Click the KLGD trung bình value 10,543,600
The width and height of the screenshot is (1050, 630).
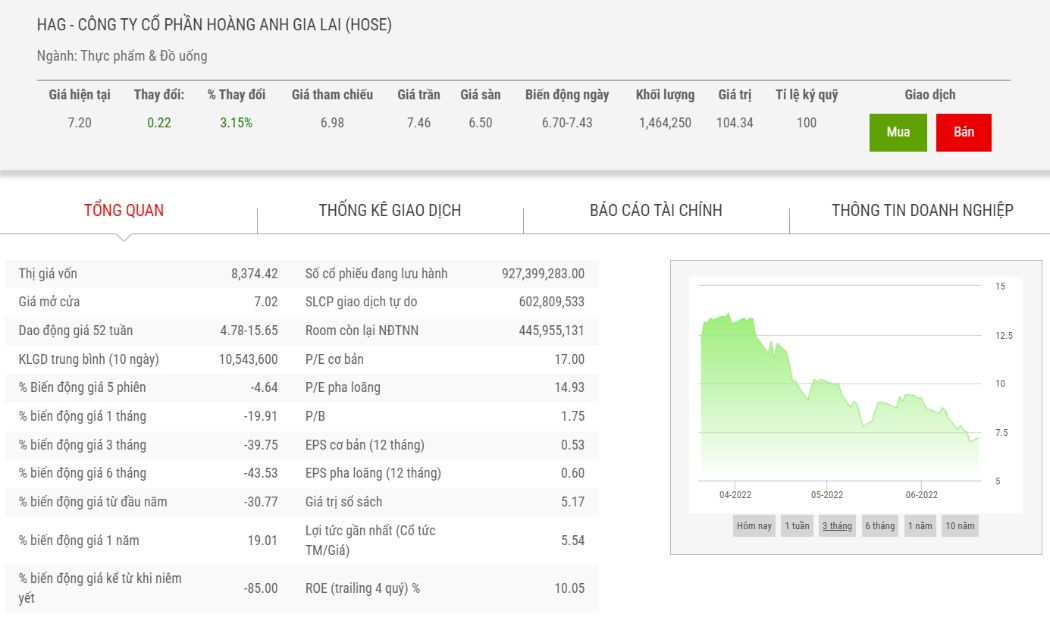click(x=248, y=360)
